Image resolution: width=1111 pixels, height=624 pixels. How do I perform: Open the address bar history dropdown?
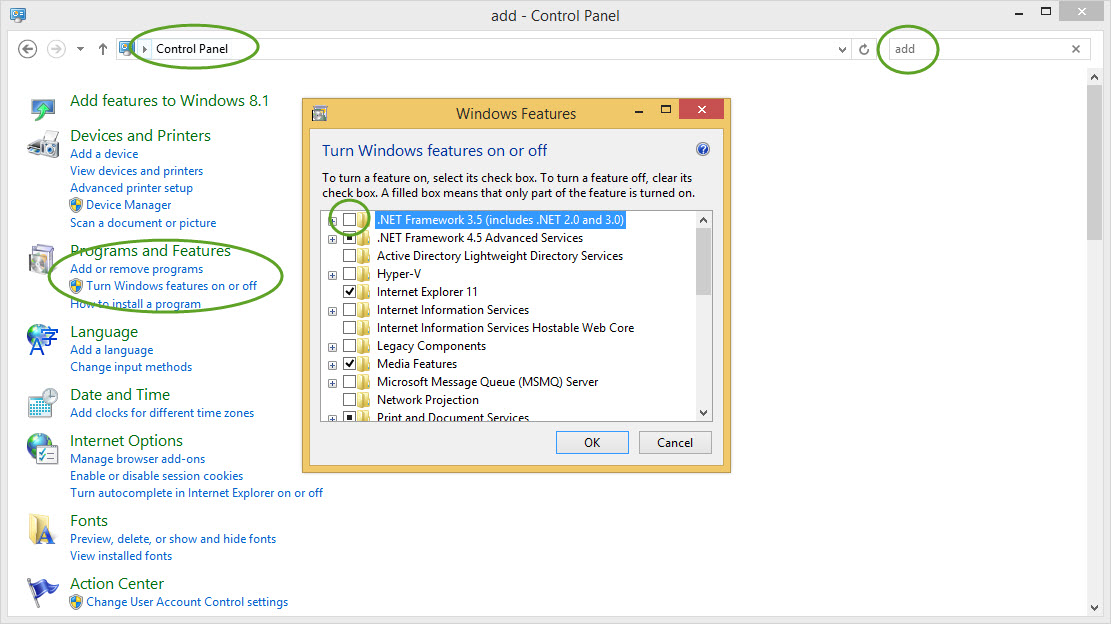click(x=842, y=48)
